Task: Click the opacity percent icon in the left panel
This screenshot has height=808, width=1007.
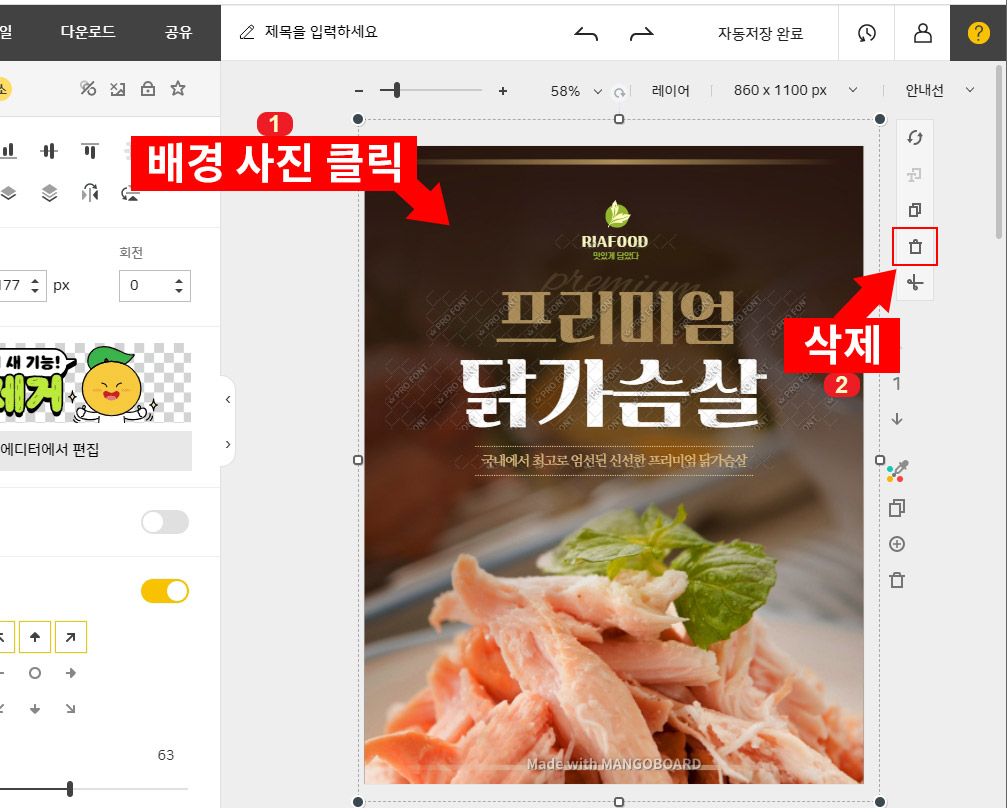Action: [88, 88]
